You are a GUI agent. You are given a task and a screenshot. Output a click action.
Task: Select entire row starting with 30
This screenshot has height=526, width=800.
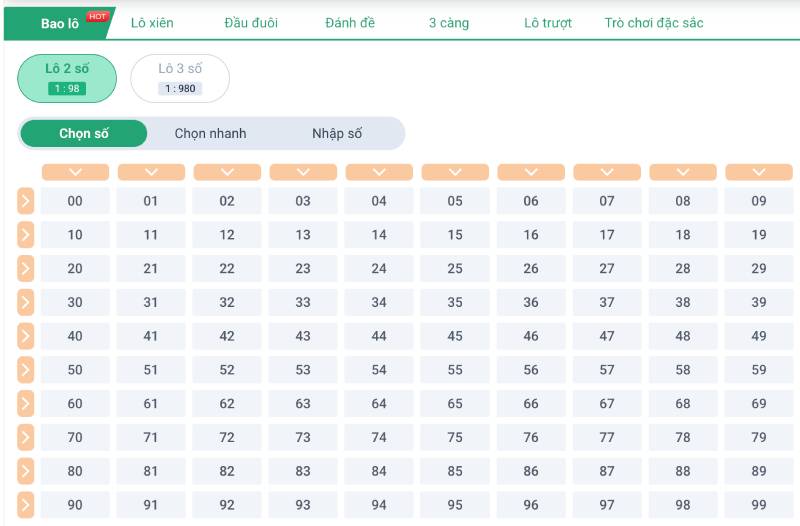(26, 302)
